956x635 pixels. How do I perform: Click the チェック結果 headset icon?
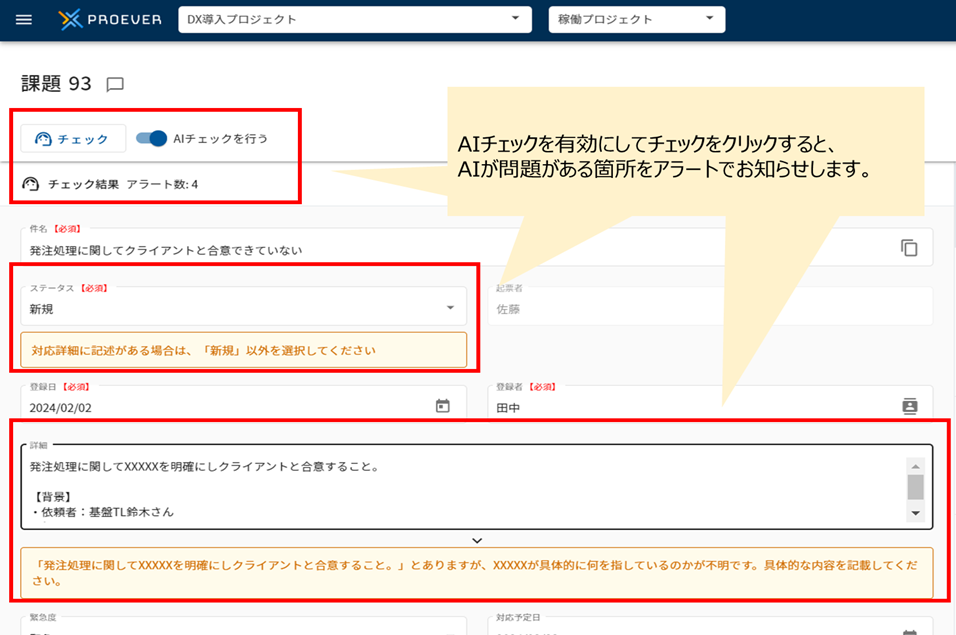(30, 183)
